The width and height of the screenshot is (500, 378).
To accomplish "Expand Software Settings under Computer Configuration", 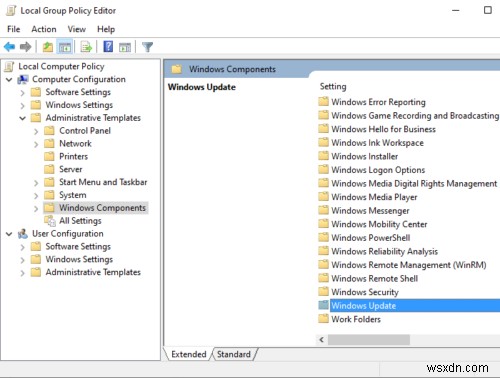I will [22, 93].
